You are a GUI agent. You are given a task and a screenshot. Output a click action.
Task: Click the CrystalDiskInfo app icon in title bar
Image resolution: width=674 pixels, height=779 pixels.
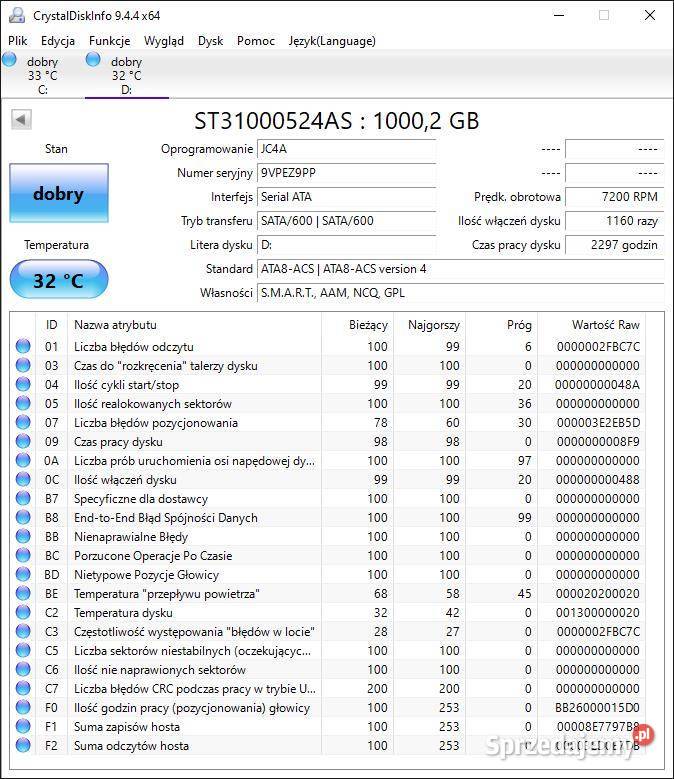17,15
